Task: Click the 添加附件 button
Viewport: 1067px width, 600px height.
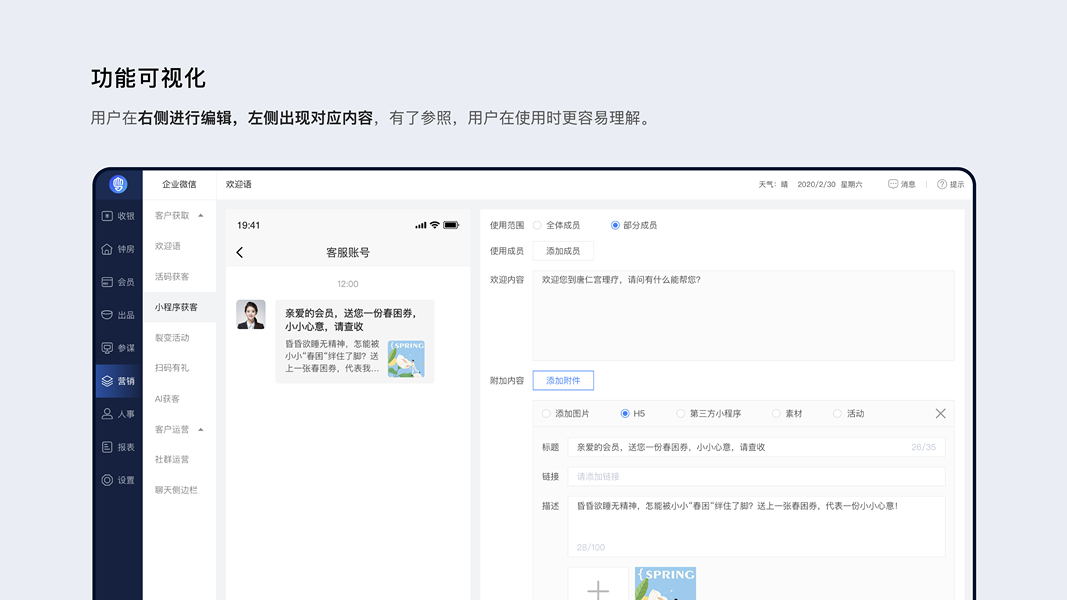Action: coord(563,380)
